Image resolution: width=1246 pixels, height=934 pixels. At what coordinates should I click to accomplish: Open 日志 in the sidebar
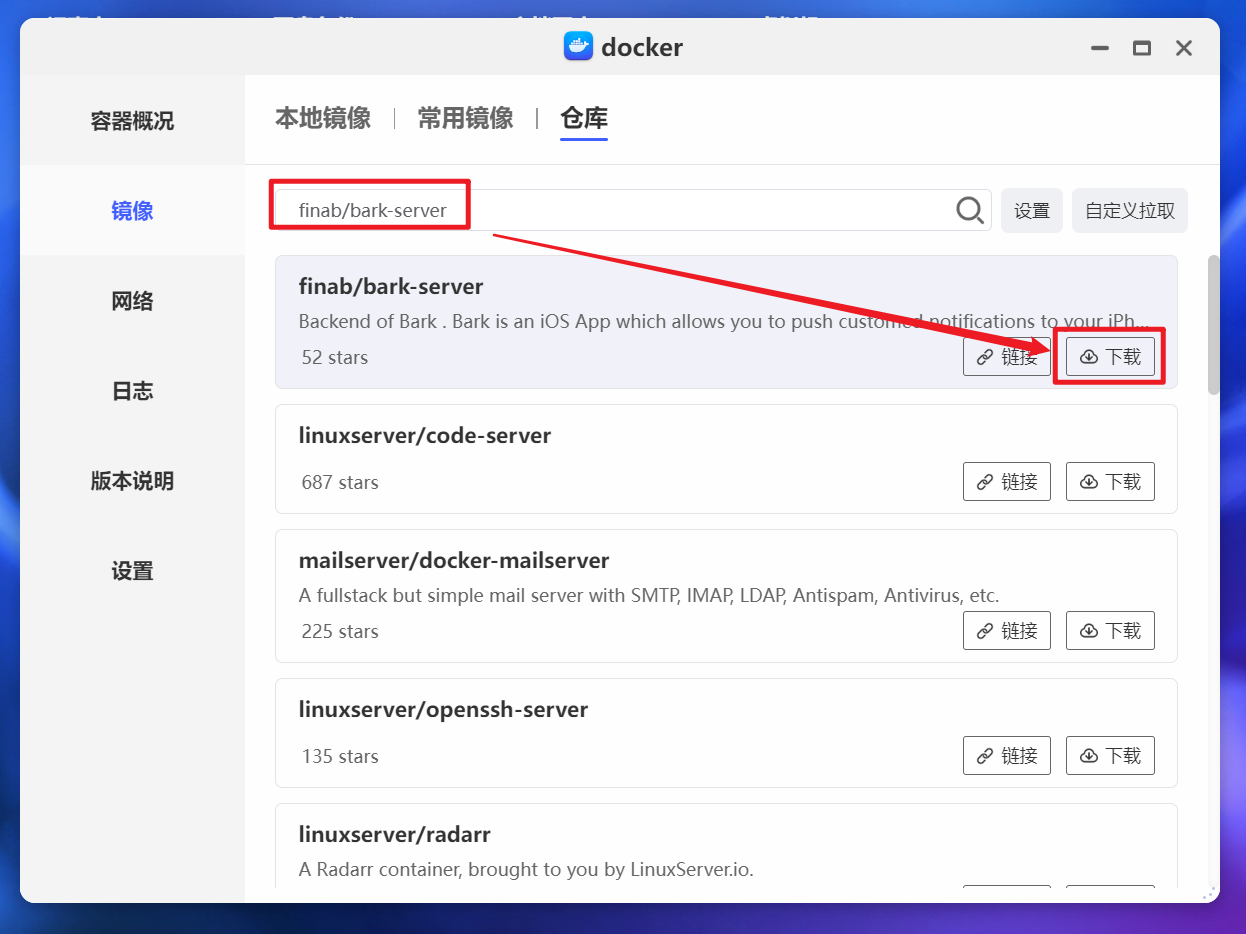(132, 391)
